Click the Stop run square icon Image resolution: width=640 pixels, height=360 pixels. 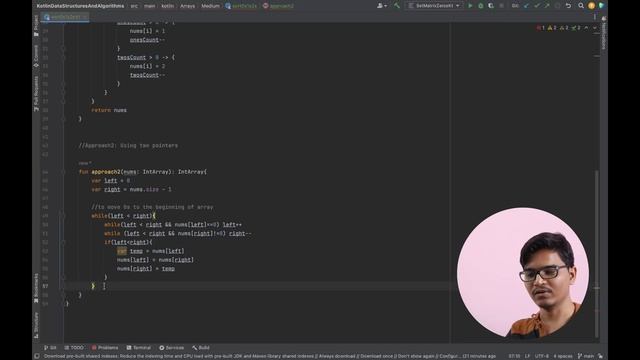click(x=502, y=6)
